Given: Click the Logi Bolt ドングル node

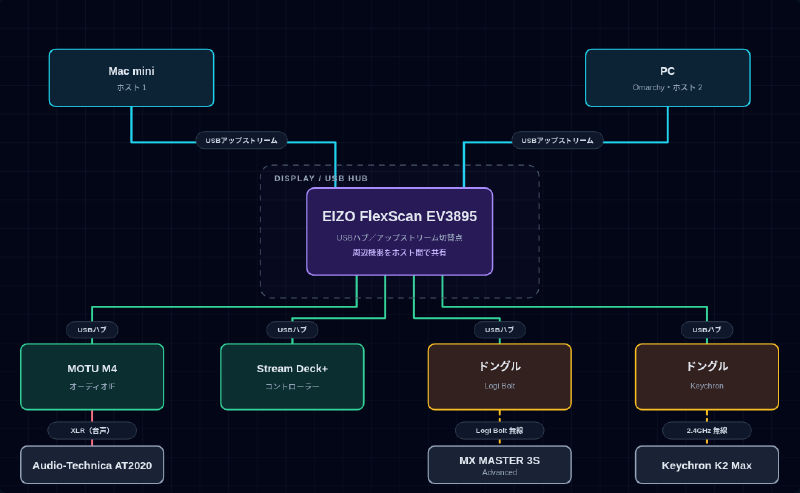Looking at the screenshot, I should (x=499, y=377).
